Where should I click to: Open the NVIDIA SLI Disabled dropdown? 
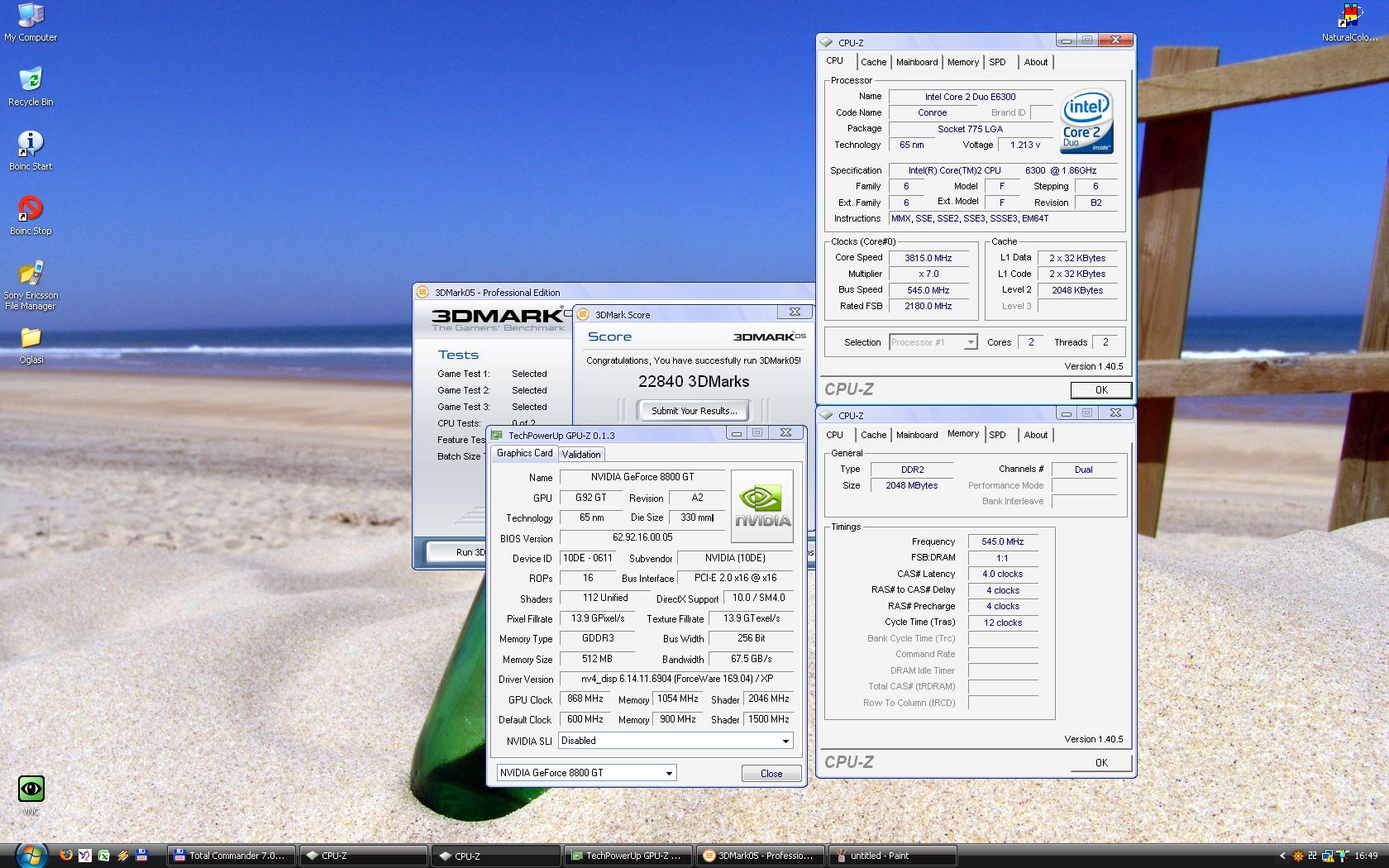click(675, 741)
